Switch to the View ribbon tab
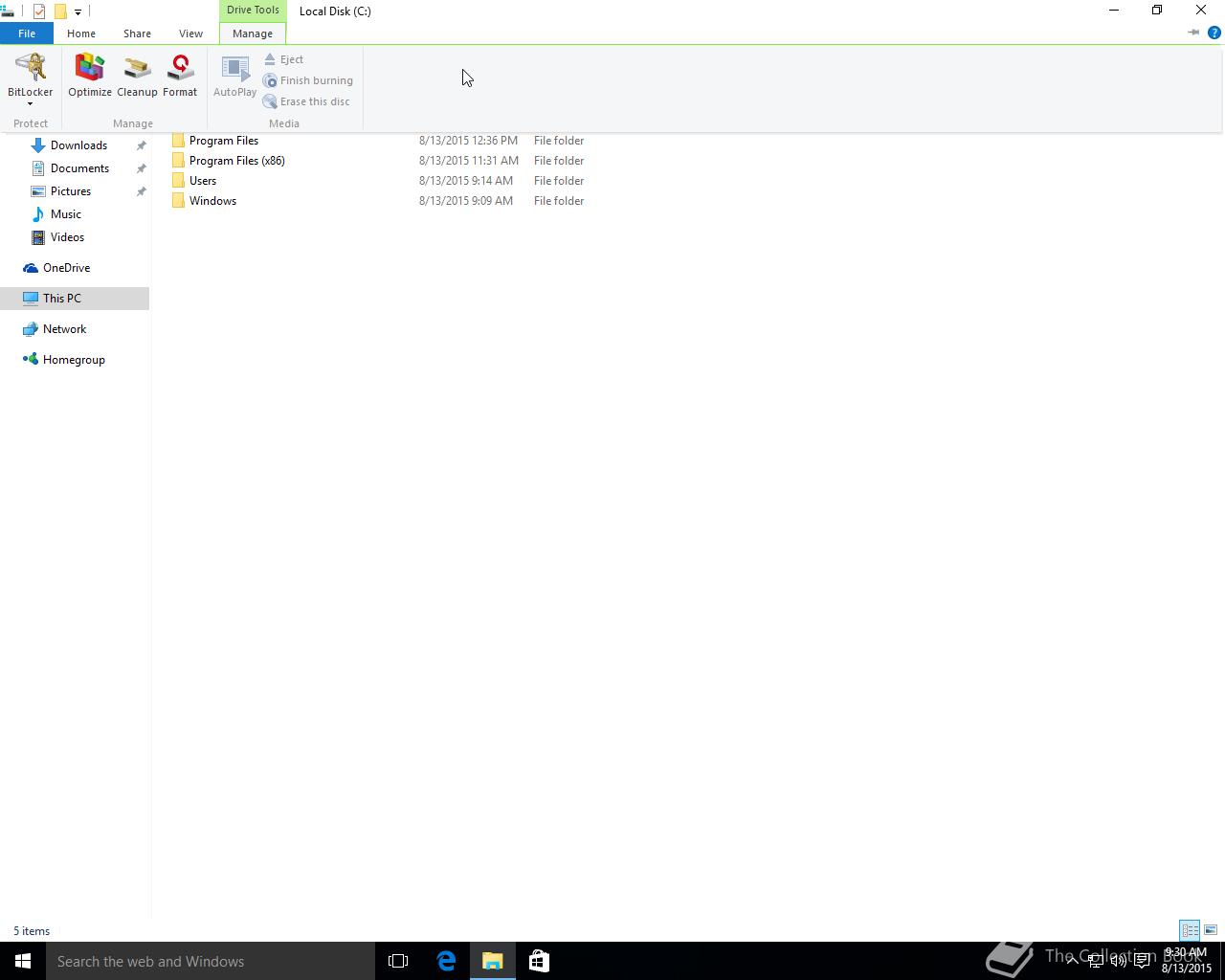1225x980 pixels. click(x=190, y=33)
